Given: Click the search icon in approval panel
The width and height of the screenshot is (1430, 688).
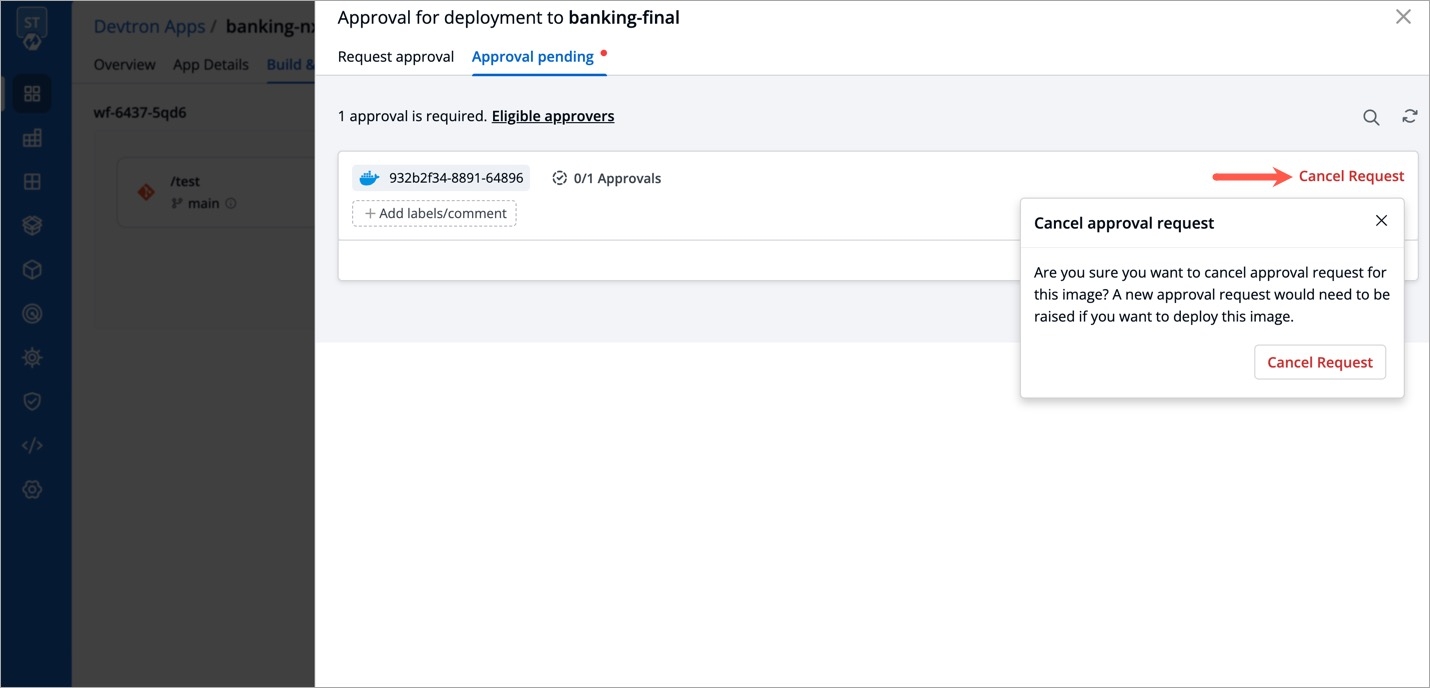Looking at the screenshot, I should (1371, 117).
